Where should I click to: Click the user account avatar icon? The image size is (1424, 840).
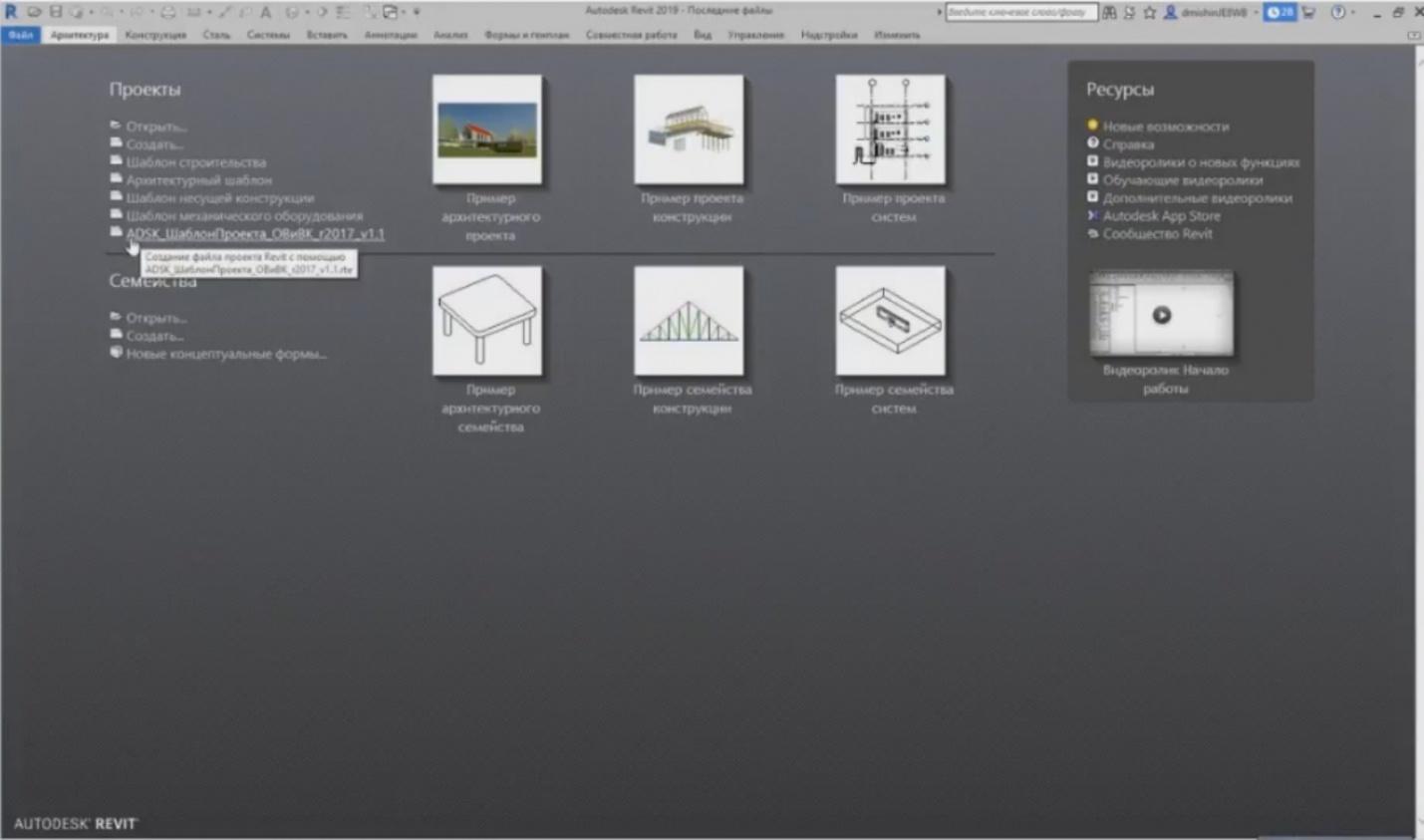[1171, 12]
